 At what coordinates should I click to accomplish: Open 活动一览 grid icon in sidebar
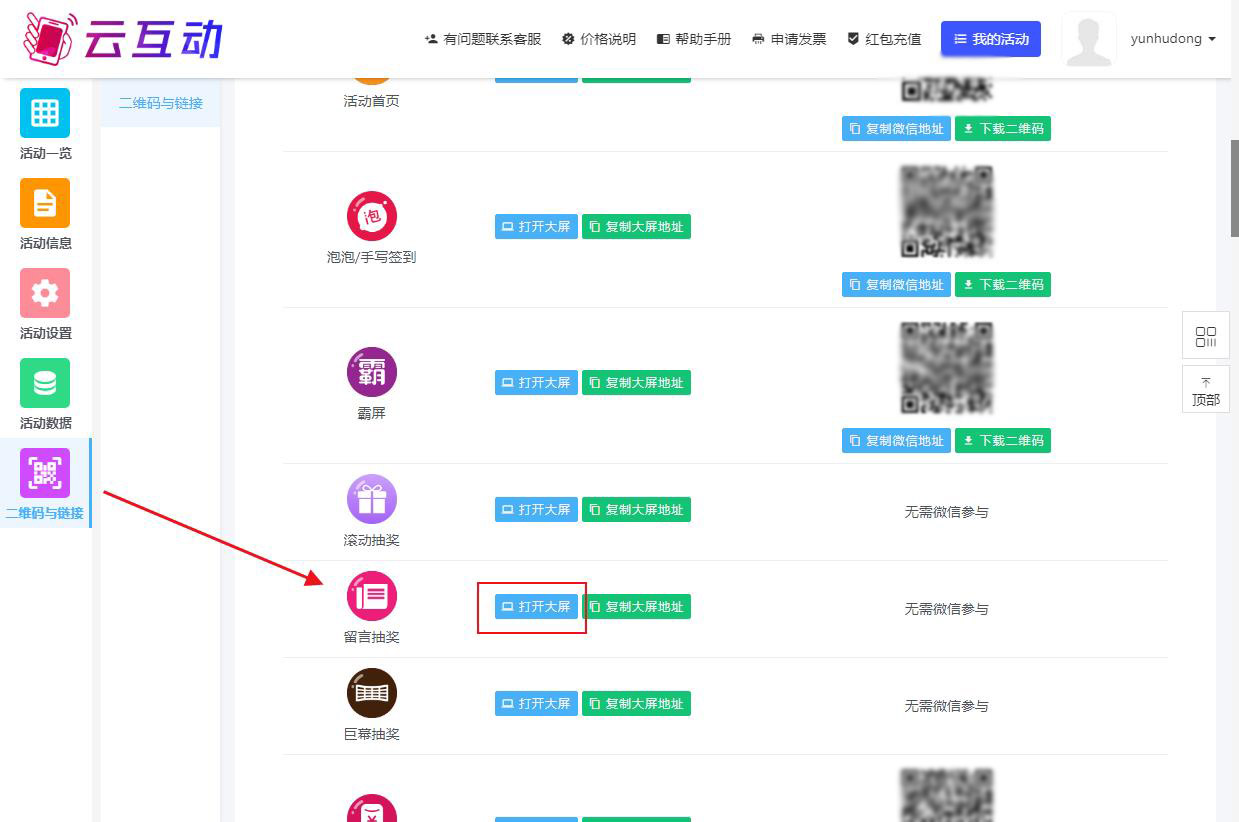[x=45, y=113]
